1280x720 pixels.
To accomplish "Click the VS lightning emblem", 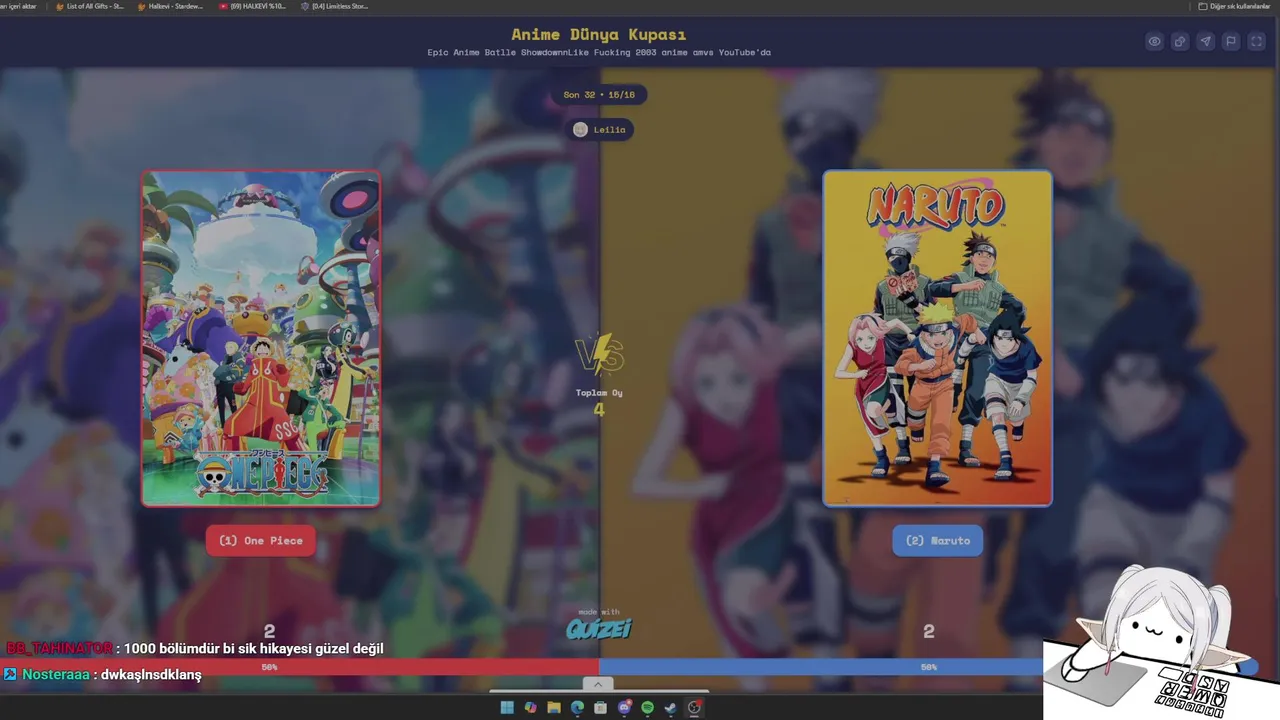I will click(599, 356).
